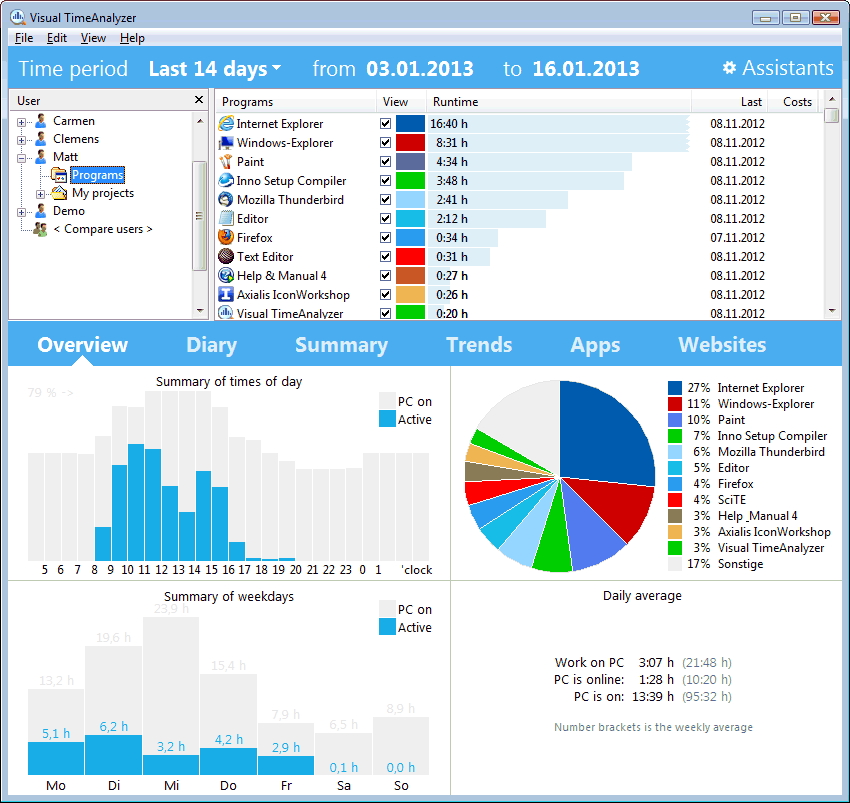The image size is (850, 803).
Task: Open the Edit menu
Action: point(56,38)
